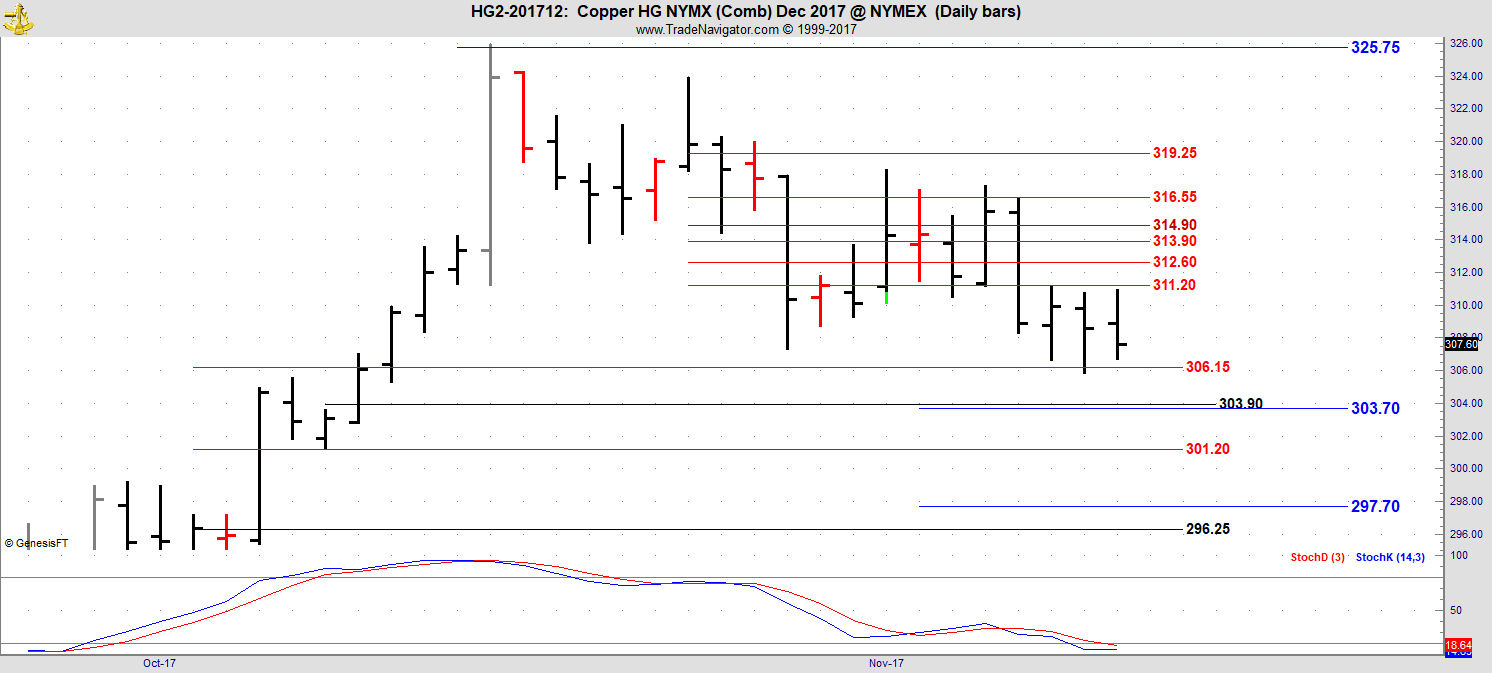Select the blue 325.75 price level label

[1375, 47]
